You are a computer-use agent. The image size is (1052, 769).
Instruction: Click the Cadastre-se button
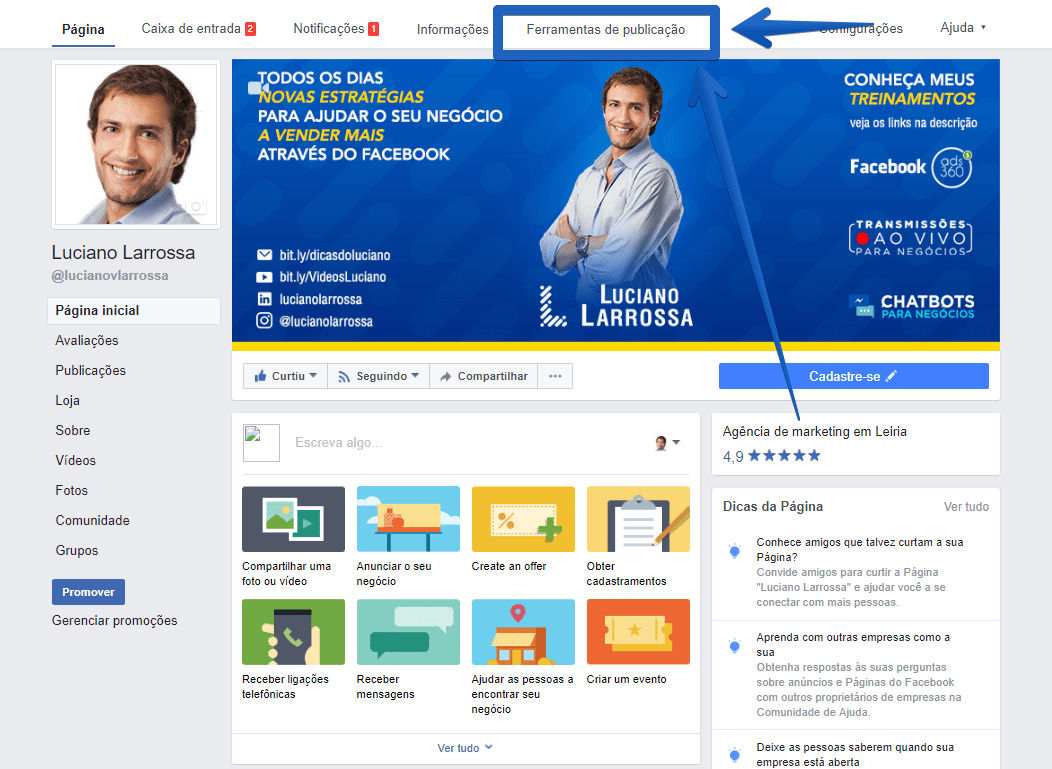(853, 376)
